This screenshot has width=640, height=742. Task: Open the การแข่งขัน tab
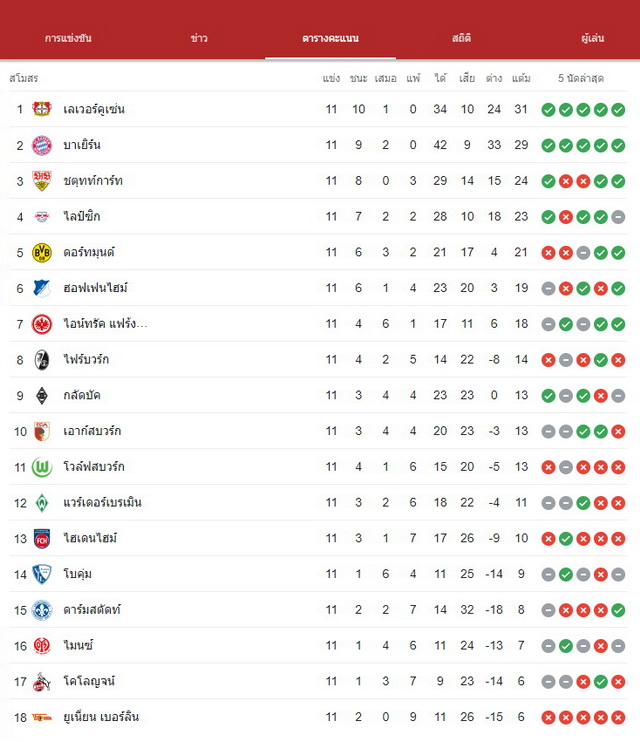coord(68,38)
